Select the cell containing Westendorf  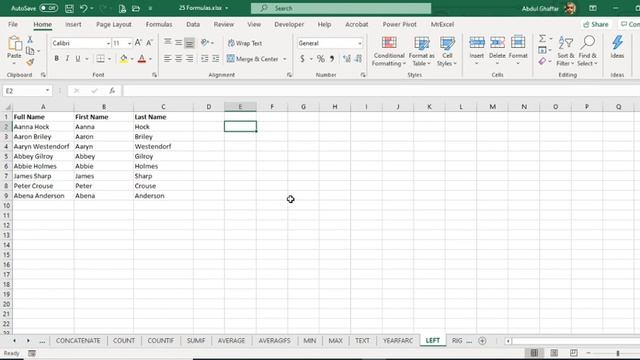tap(163, 147)
